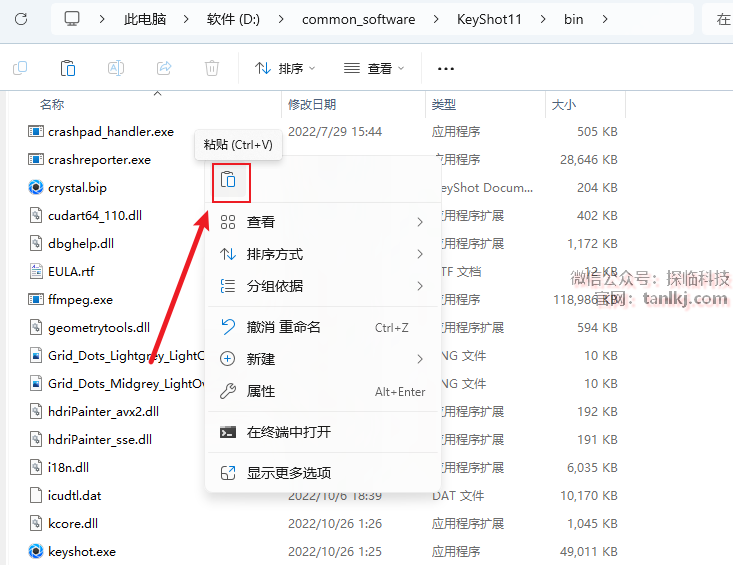733x569 pixels.
Task: Click the toolbar share icon
Action: point(164,68)
